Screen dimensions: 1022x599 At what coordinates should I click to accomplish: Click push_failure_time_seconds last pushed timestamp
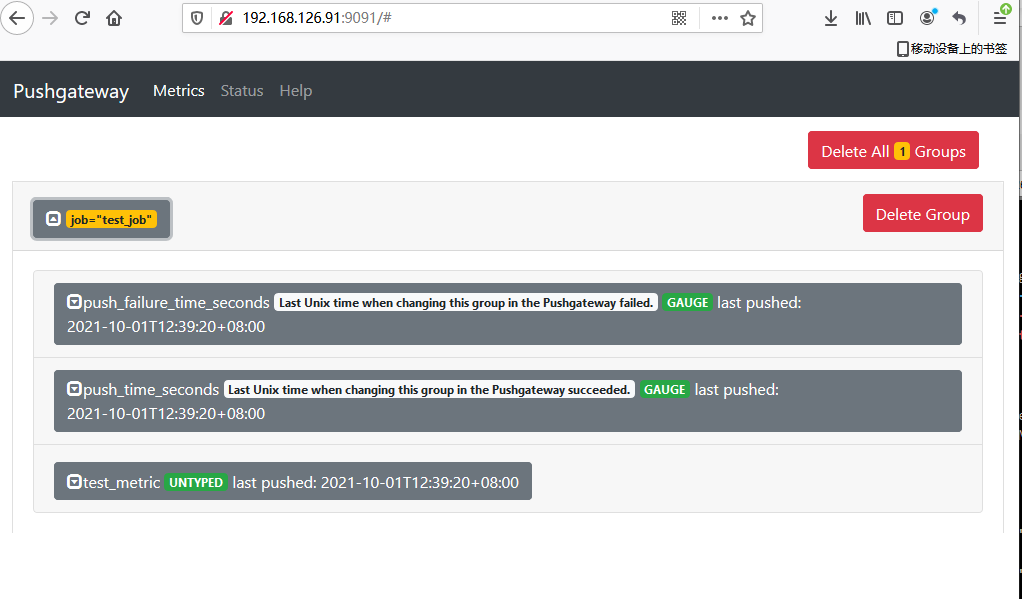166,327
